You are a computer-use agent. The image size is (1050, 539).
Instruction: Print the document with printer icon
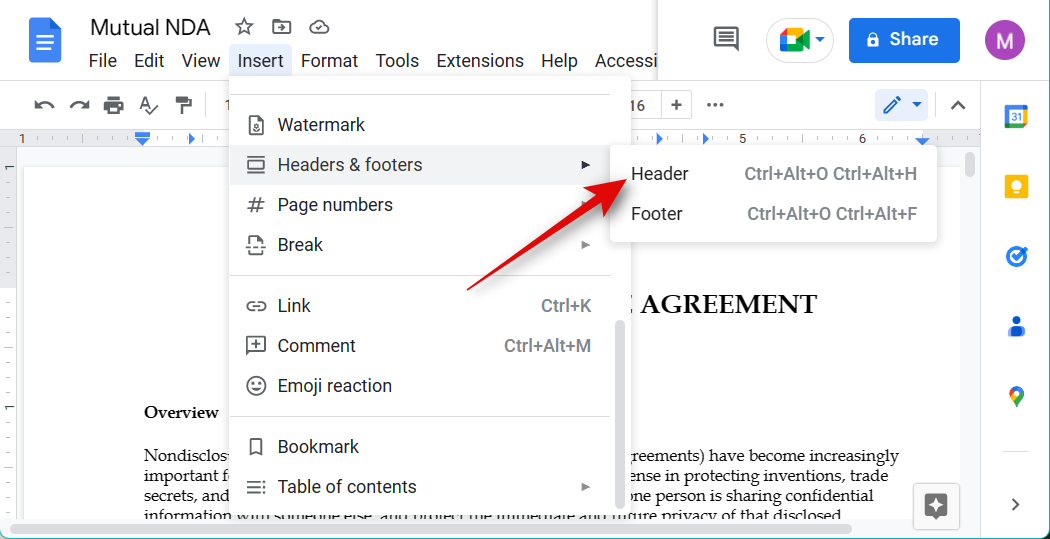point(114,105)
